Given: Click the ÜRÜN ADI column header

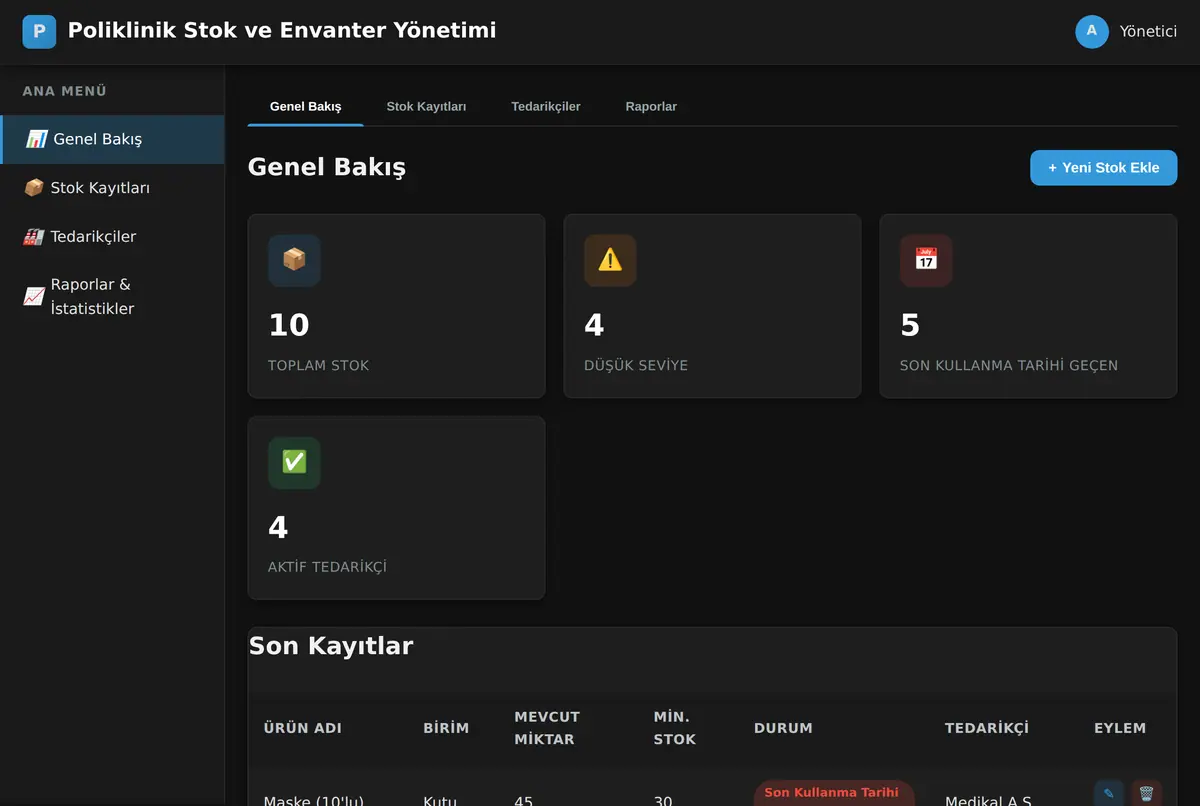Looking at the screenshot, I should (x=303, y=728).
